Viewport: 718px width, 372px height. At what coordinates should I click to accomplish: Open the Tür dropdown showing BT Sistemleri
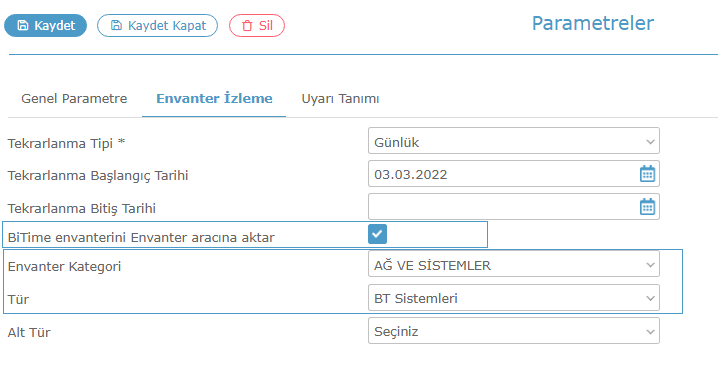tap(514, 298)
